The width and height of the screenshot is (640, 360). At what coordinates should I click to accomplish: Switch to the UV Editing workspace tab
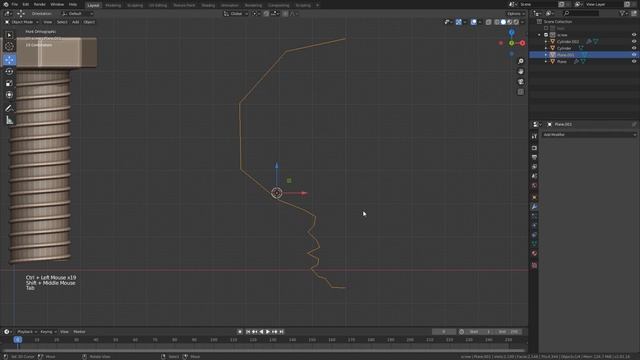[158, 5]
